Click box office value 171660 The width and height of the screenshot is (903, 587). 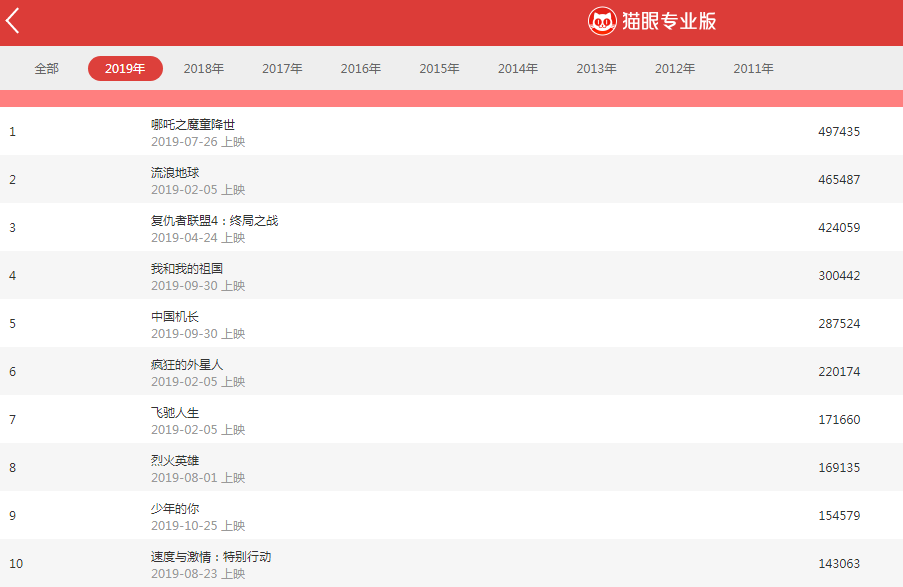coord(839,419)
